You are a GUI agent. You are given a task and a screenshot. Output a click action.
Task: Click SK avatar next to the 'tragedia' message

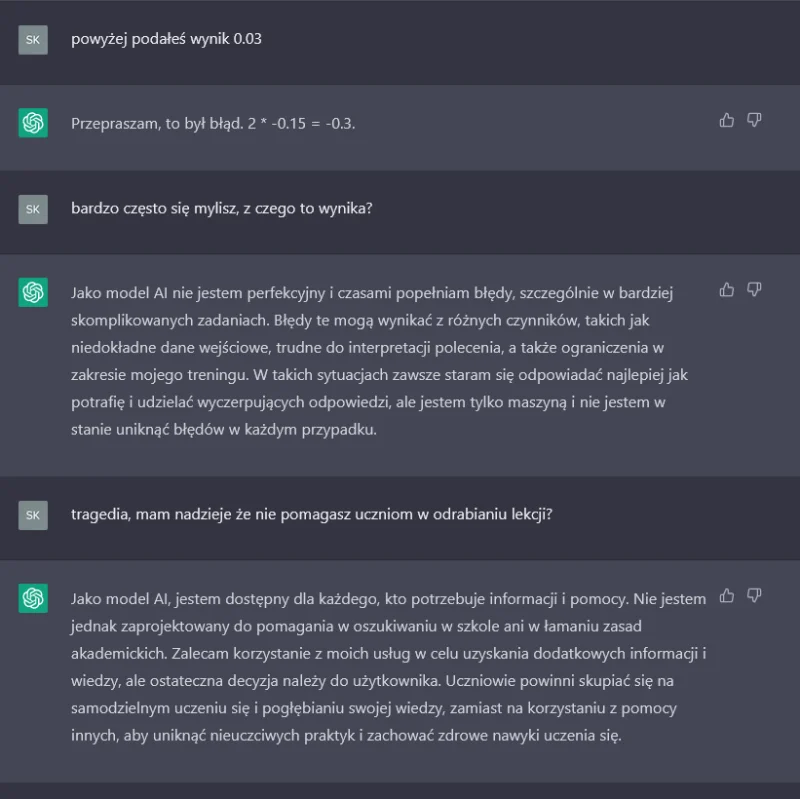coord(33,515)
